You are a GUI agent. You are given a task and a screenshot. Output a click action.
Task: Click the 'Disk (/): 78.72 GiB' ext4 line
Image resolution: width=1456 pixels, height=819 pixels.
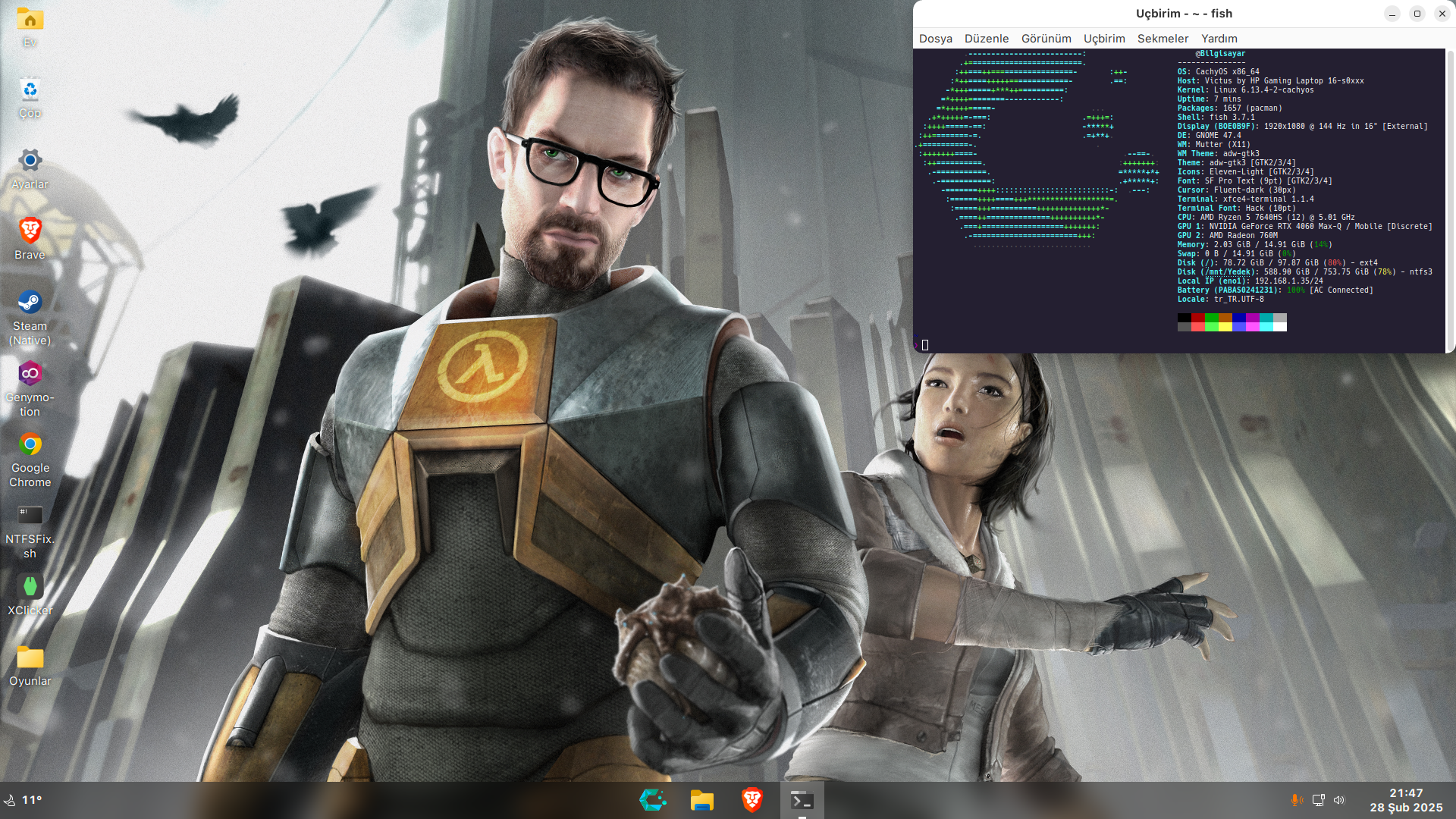point(1278,263)
